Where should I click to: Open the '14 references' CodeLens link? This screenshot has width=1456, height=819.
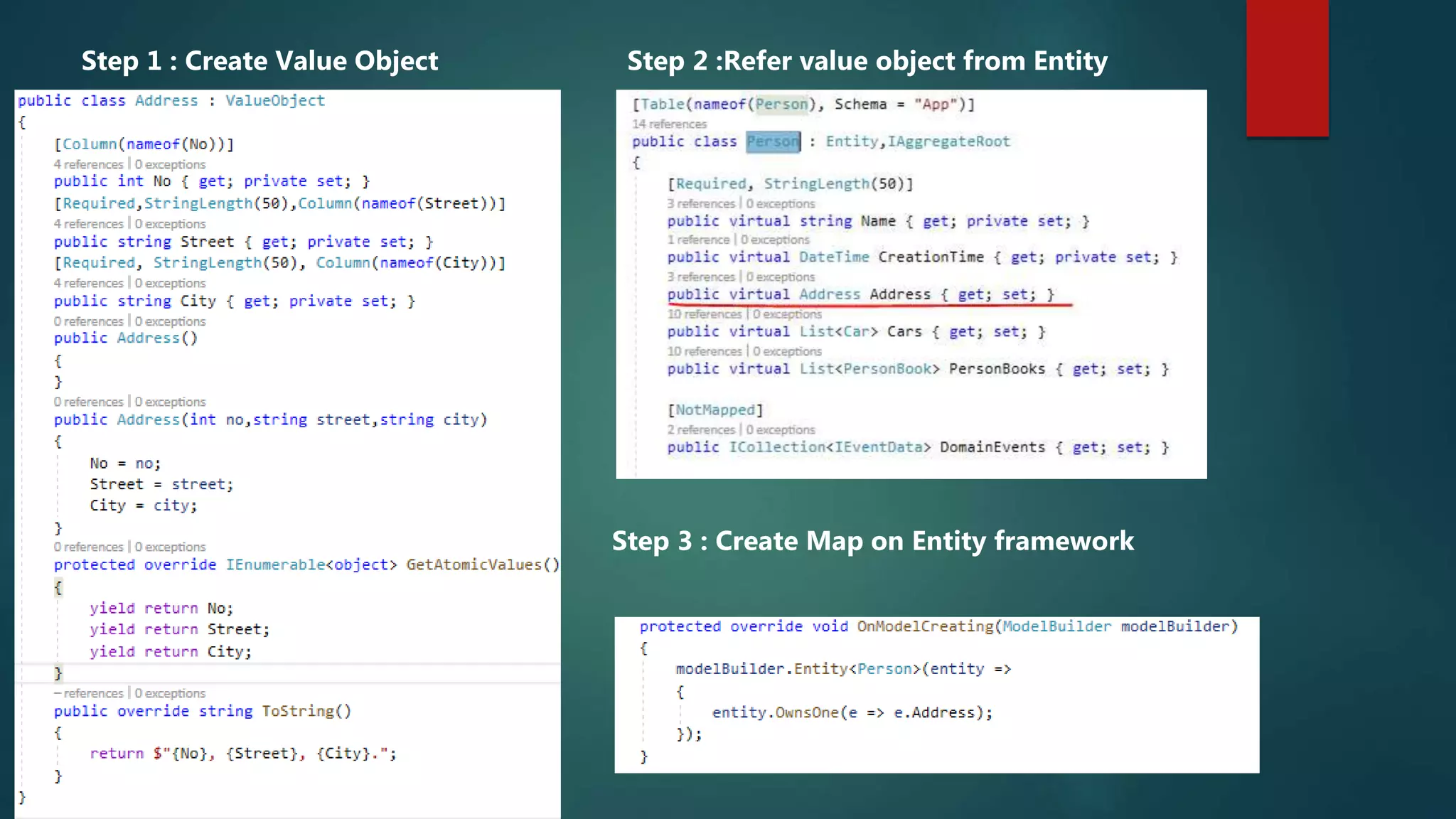tap(669, 124)
